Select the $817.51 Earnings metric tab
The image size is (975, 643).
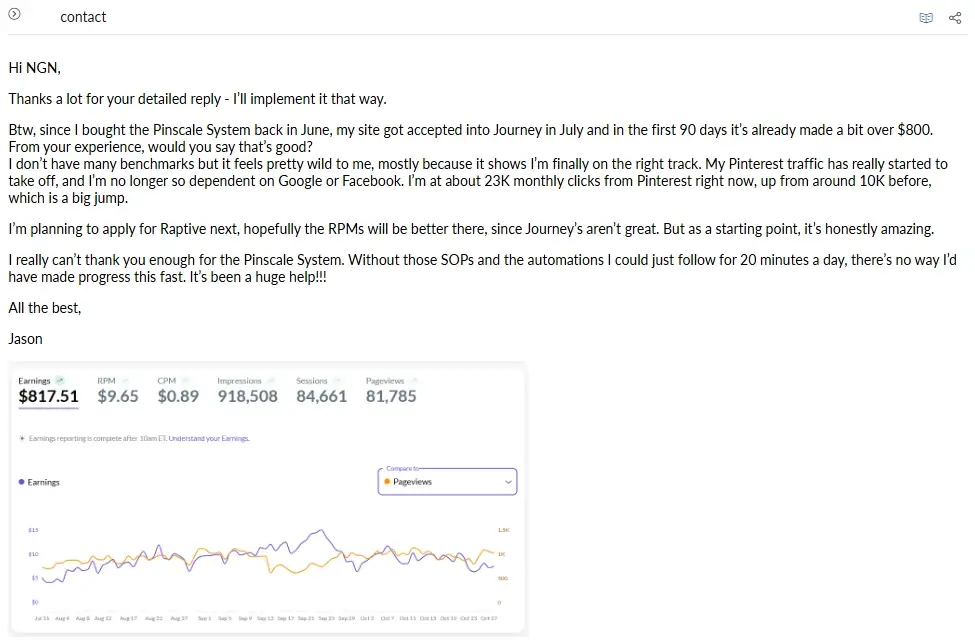coord(48,396)
